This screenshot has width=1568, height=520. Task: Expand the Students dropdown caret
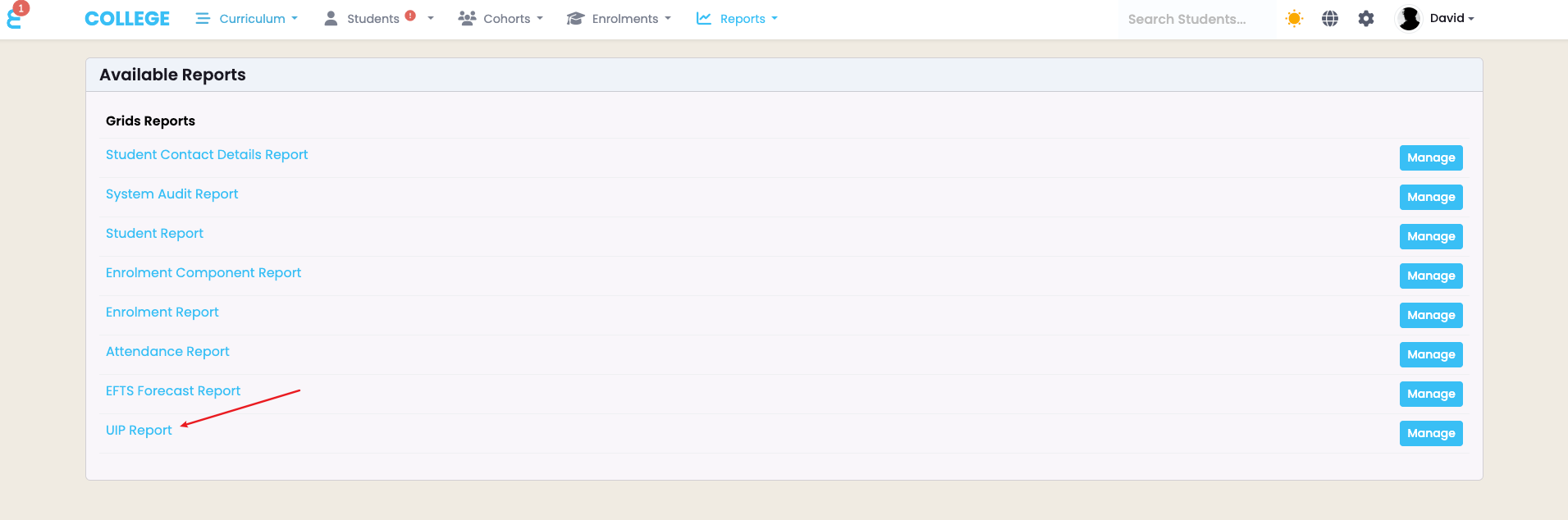coord(431,18)
